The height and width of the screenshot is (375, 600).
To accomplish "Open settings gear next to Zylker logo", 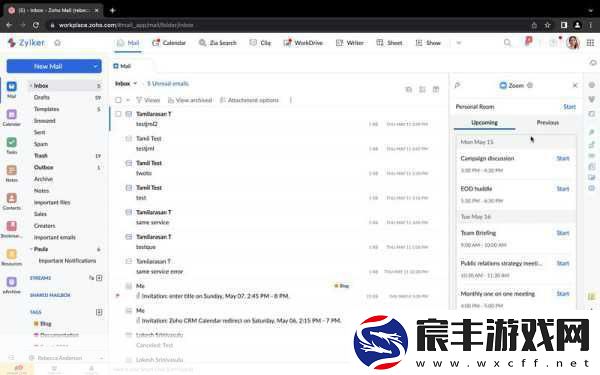I will point(57,43).
